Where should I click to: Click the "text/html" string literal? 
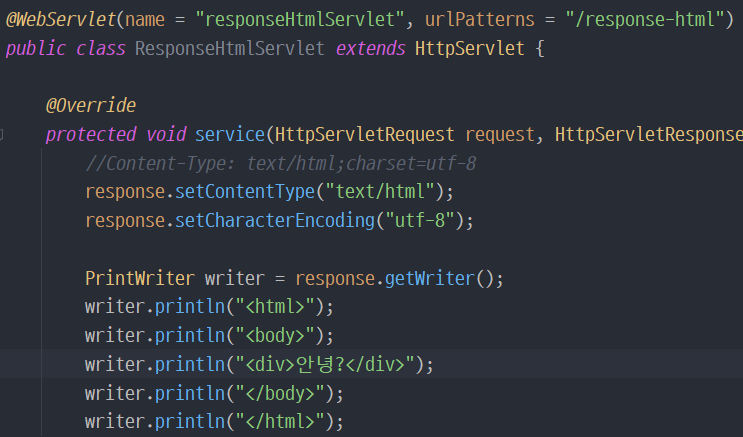(x=381, y=192)
